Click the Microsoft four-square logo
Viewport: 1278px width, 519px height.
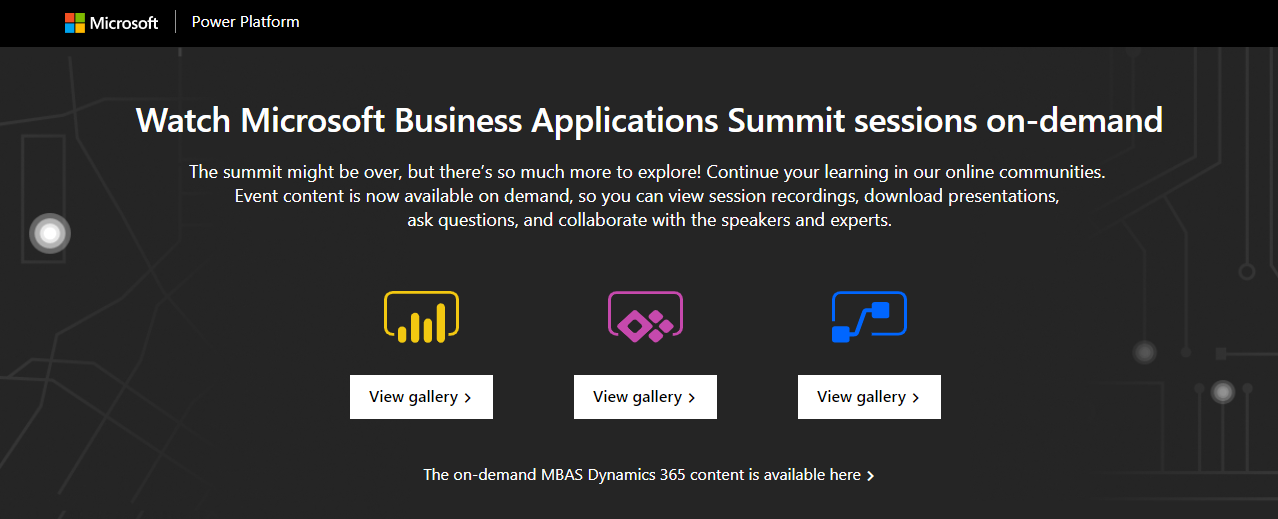coord(75,23)
